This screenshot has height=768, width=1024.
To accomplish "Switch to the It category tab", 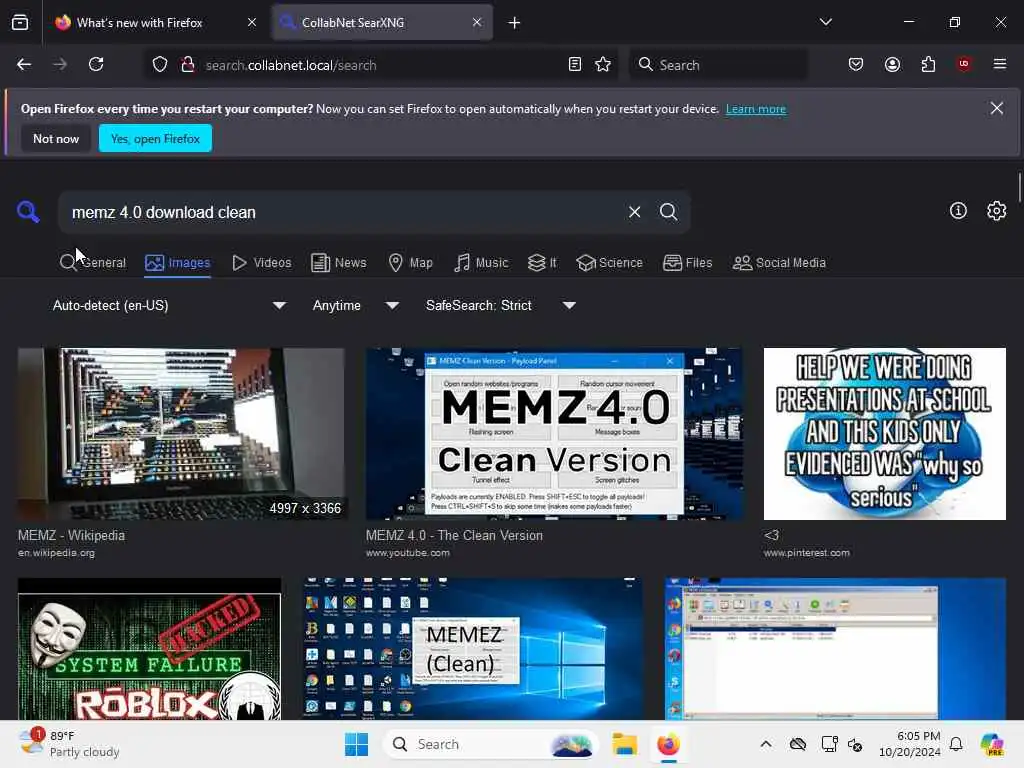I will 542,263.
